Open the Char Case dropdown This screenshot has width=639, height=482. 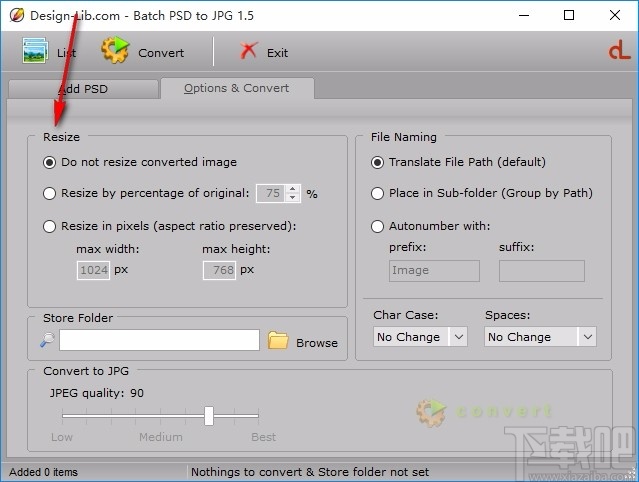[x=420, y=337]
